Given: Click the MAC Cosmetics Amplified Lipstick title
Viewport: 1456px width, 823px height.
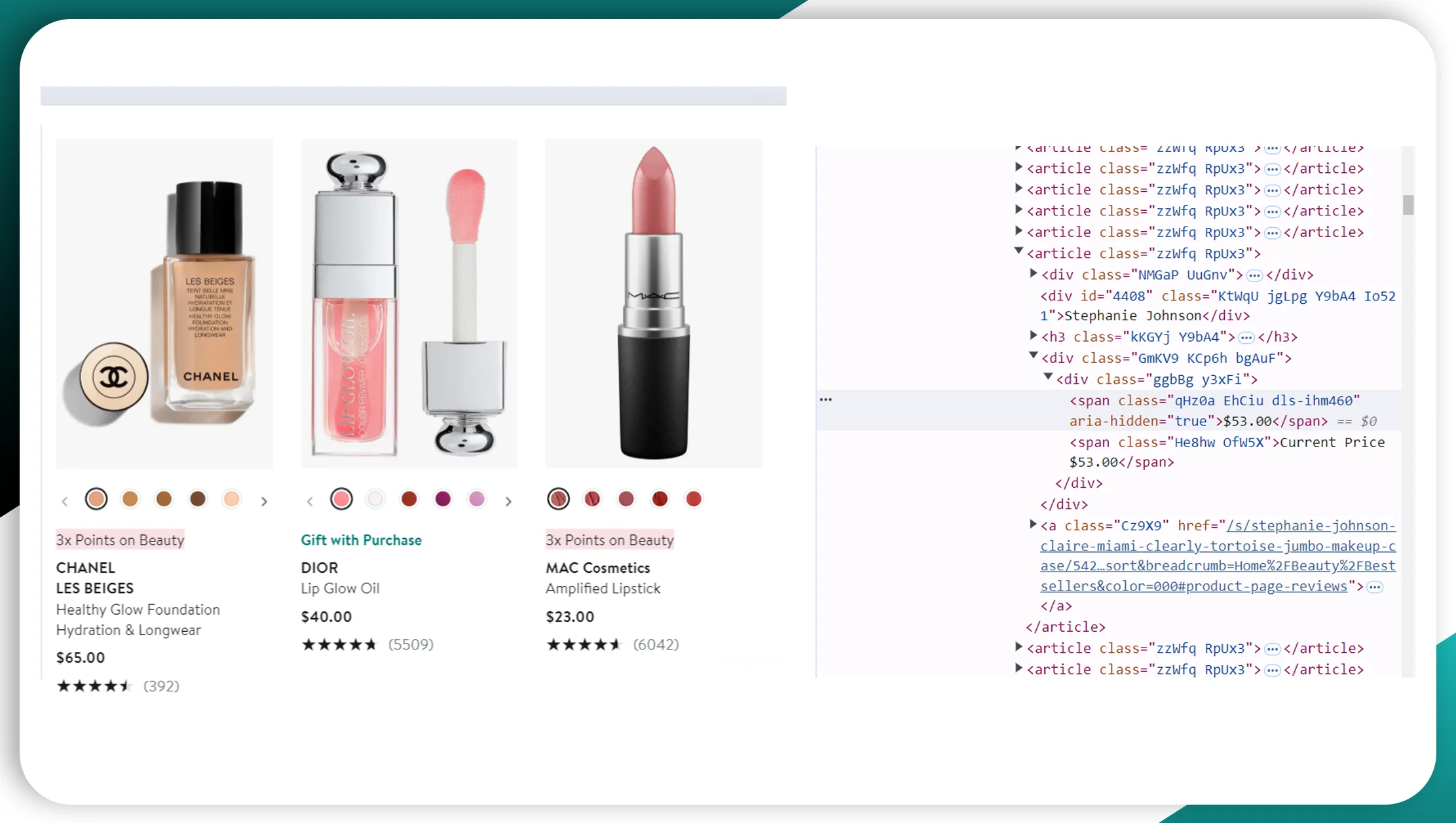Looking at the screenshot, I should coord(603,577).
